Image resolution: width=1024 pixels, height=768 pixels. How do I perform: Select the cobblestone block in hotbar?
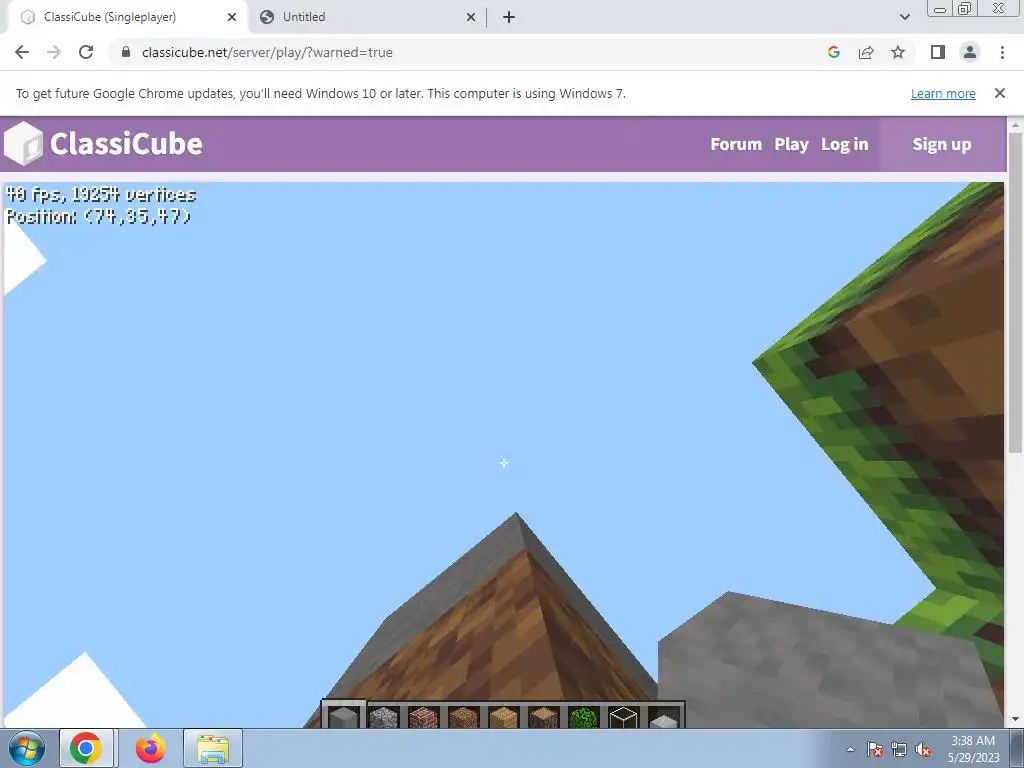[383, 718]
